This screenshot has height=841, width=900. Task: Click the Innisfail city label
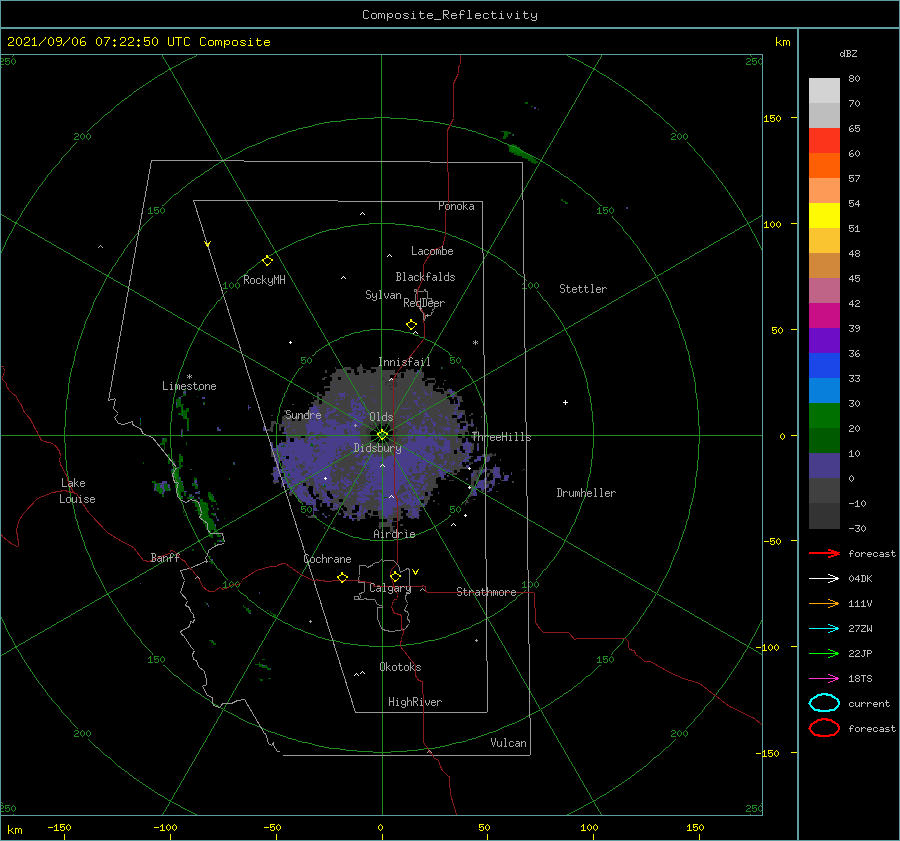pyautogui.click(x=404, y=362)
